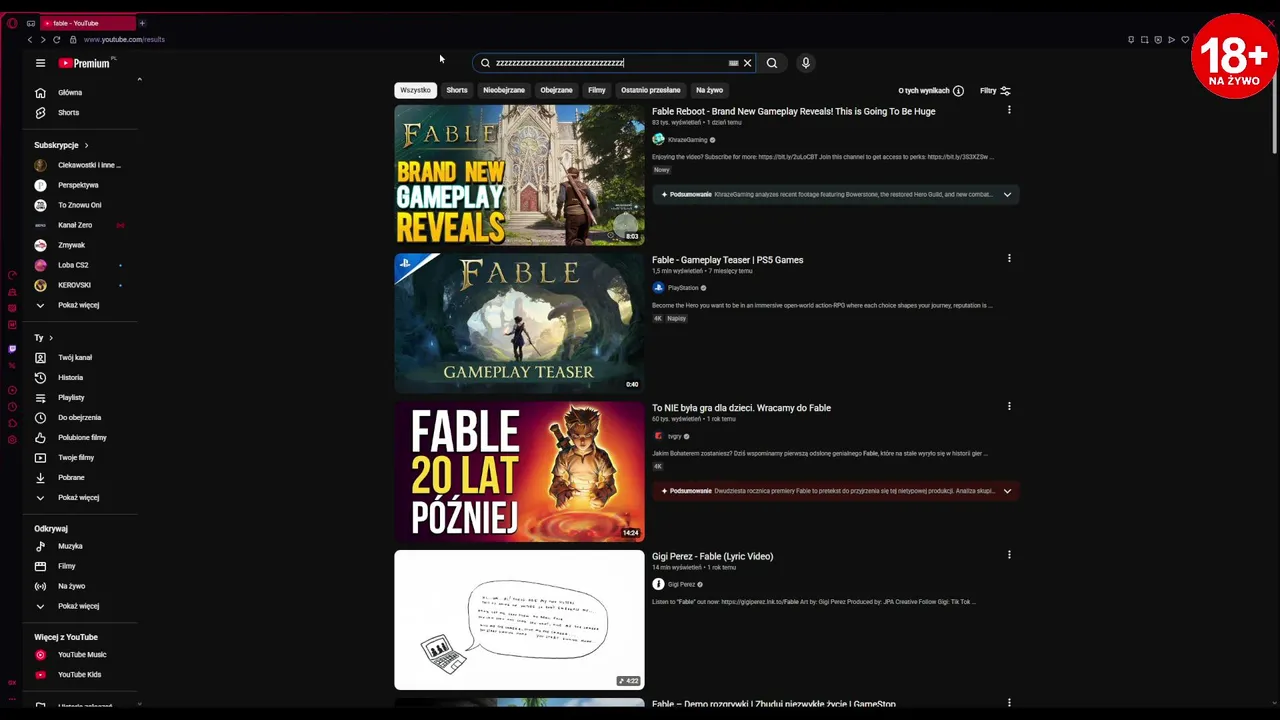
Task: Open options for Fable Gameplay Teaser video
Action: coord(1009,258)
